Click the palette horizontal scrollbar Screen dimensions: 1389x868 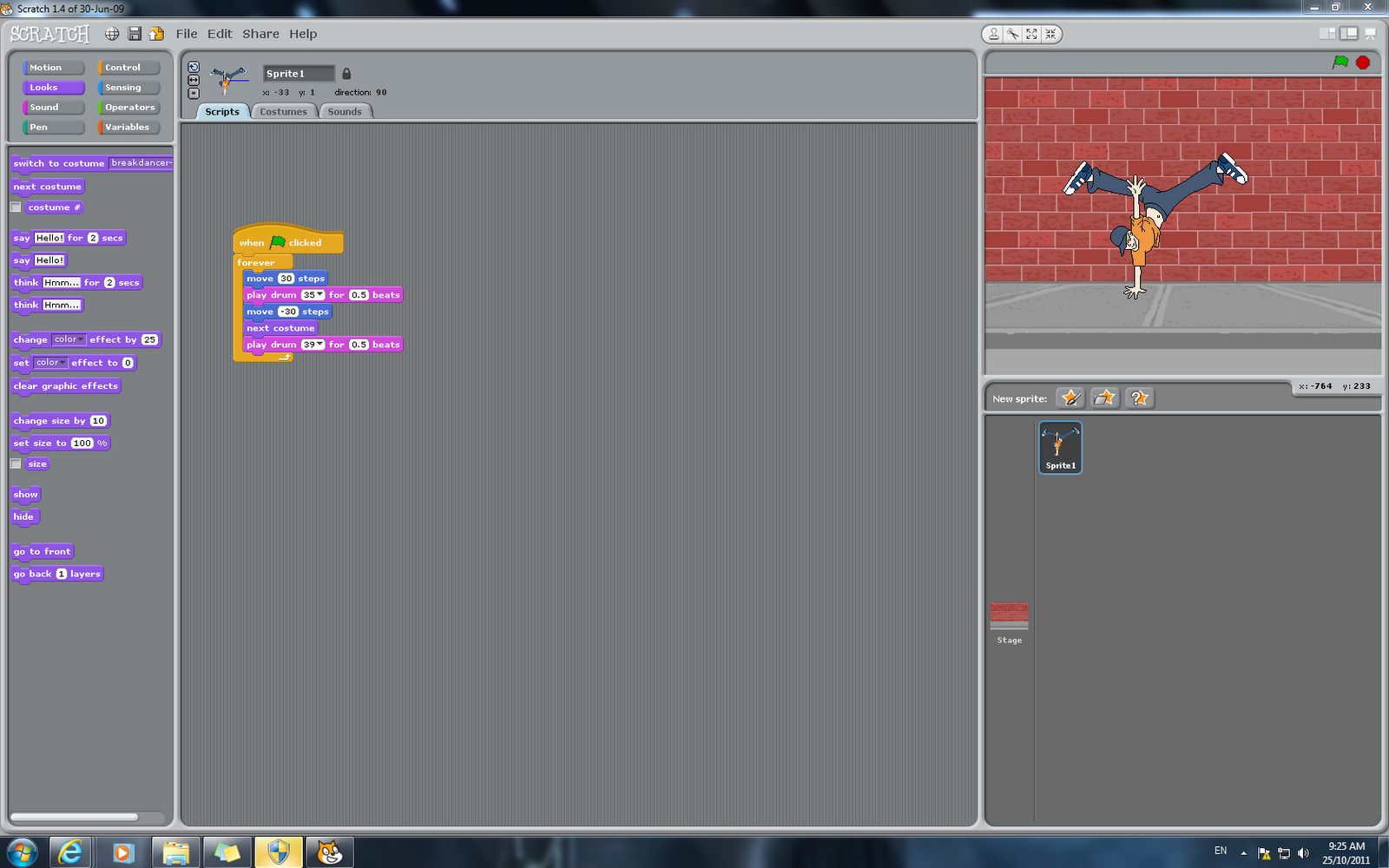(74, 817)
